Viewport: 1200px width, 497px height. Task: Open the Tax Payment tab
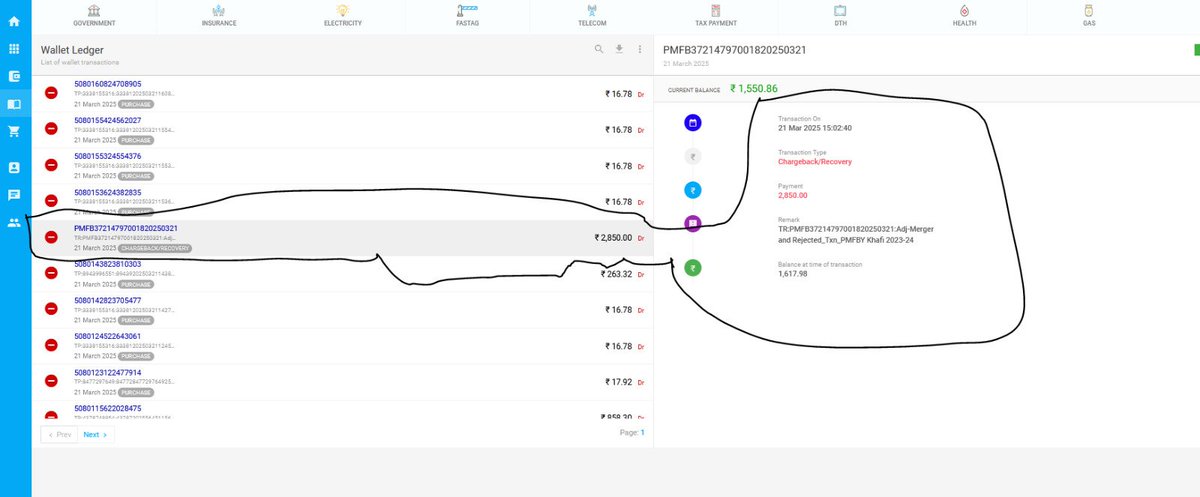click(715, 15)
